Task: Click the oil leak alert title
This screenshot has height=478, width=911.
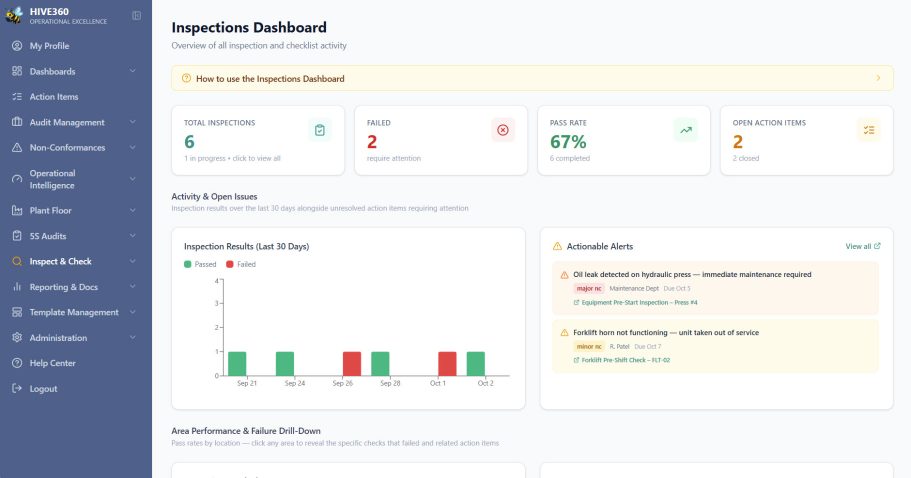Action: click(692, 275)
